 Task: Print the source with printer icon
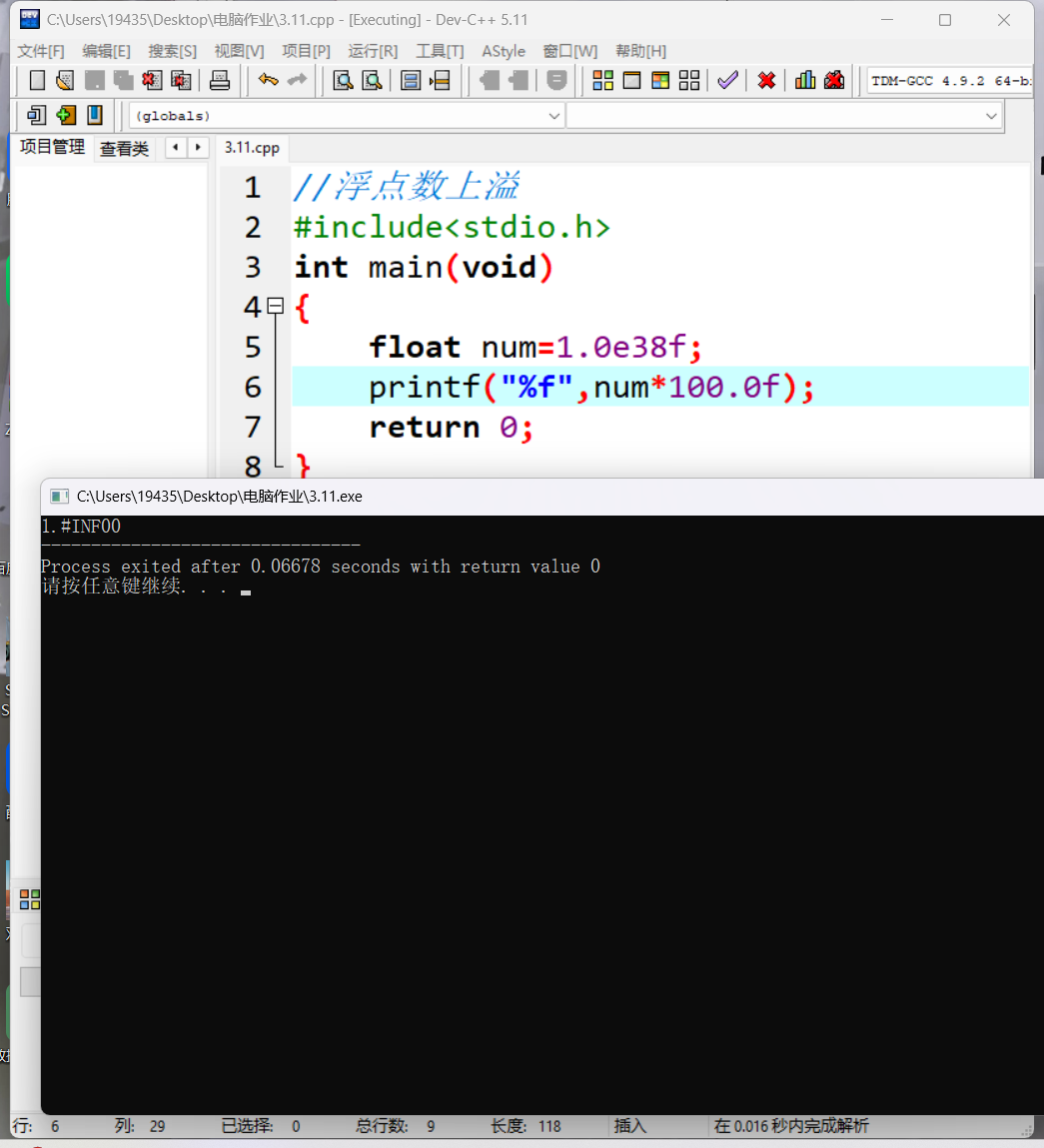(x=220, y=81)
